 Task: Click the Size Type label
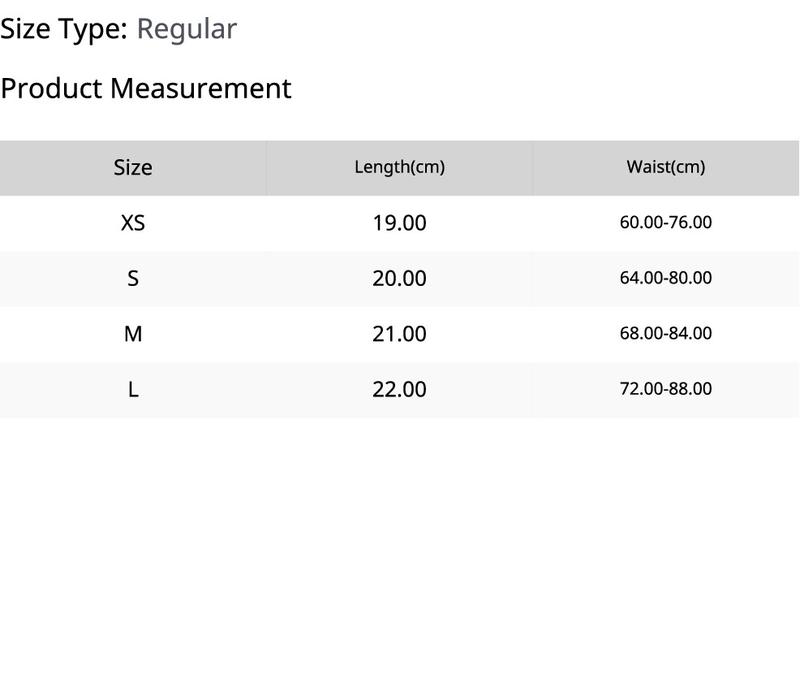click(x=64, y=30)
